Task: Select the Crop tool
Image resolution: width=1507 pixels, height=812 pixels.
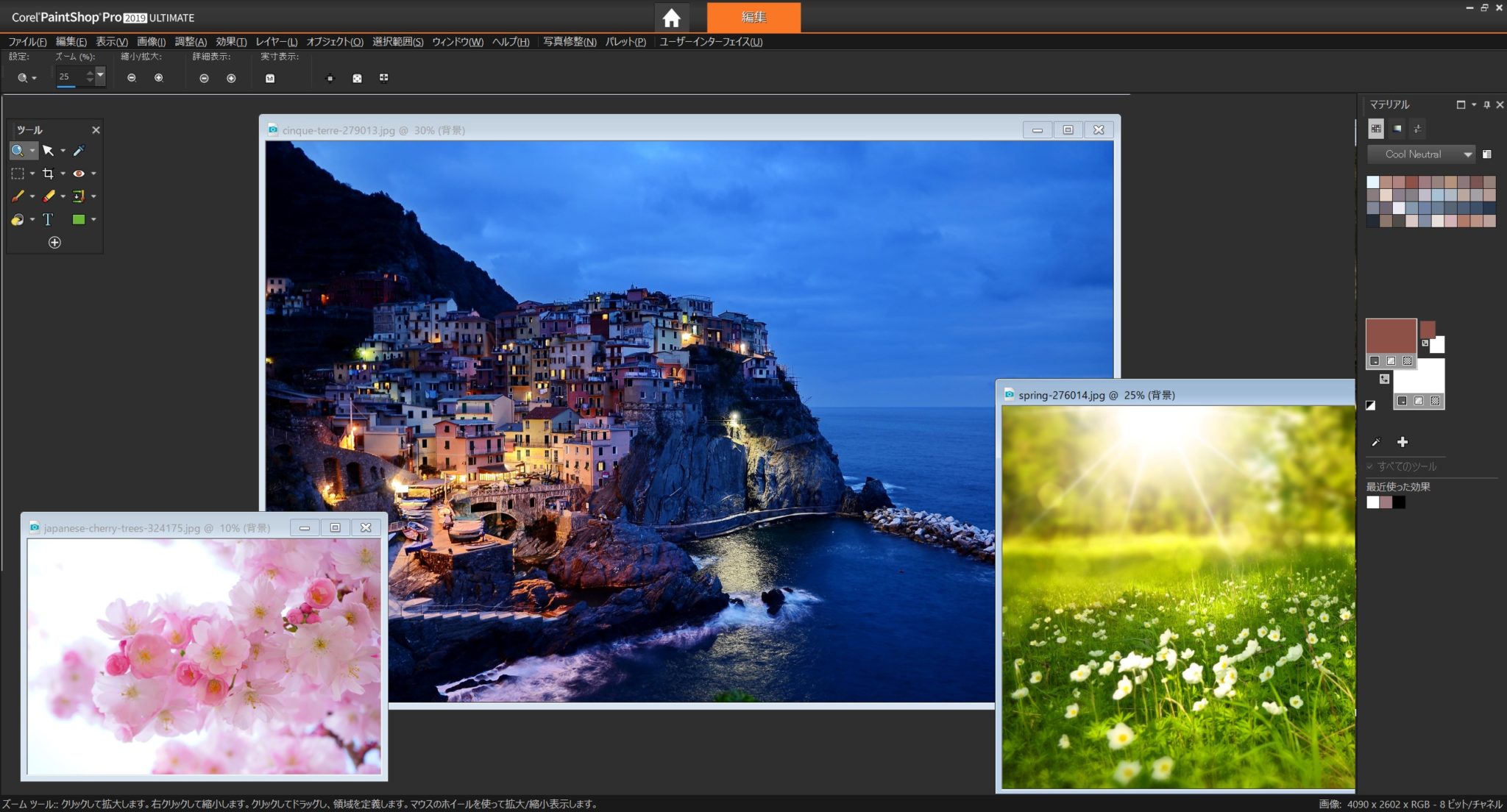Action: point(49,174)
